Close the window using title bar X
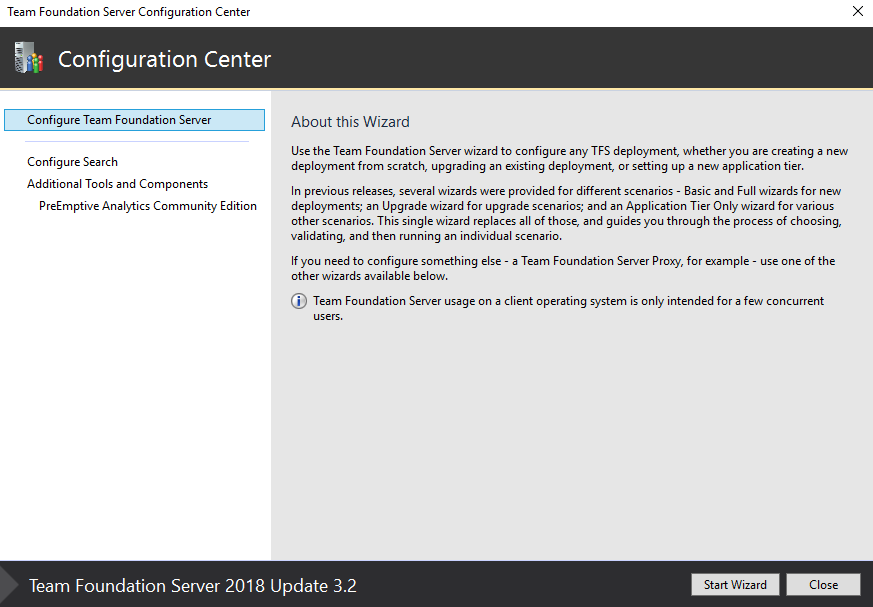Image resolution: width=873 pixels, height=607 pixels. (857, 12)
